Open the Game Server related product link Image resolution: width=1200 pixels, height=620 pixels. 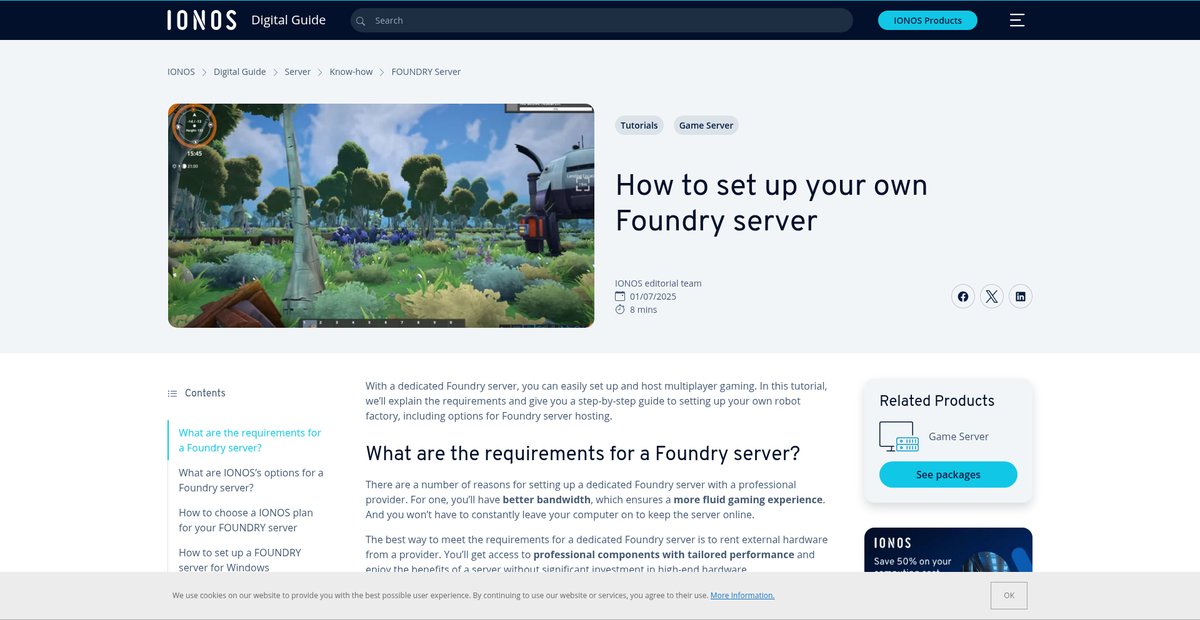click(x=959, y=436)
